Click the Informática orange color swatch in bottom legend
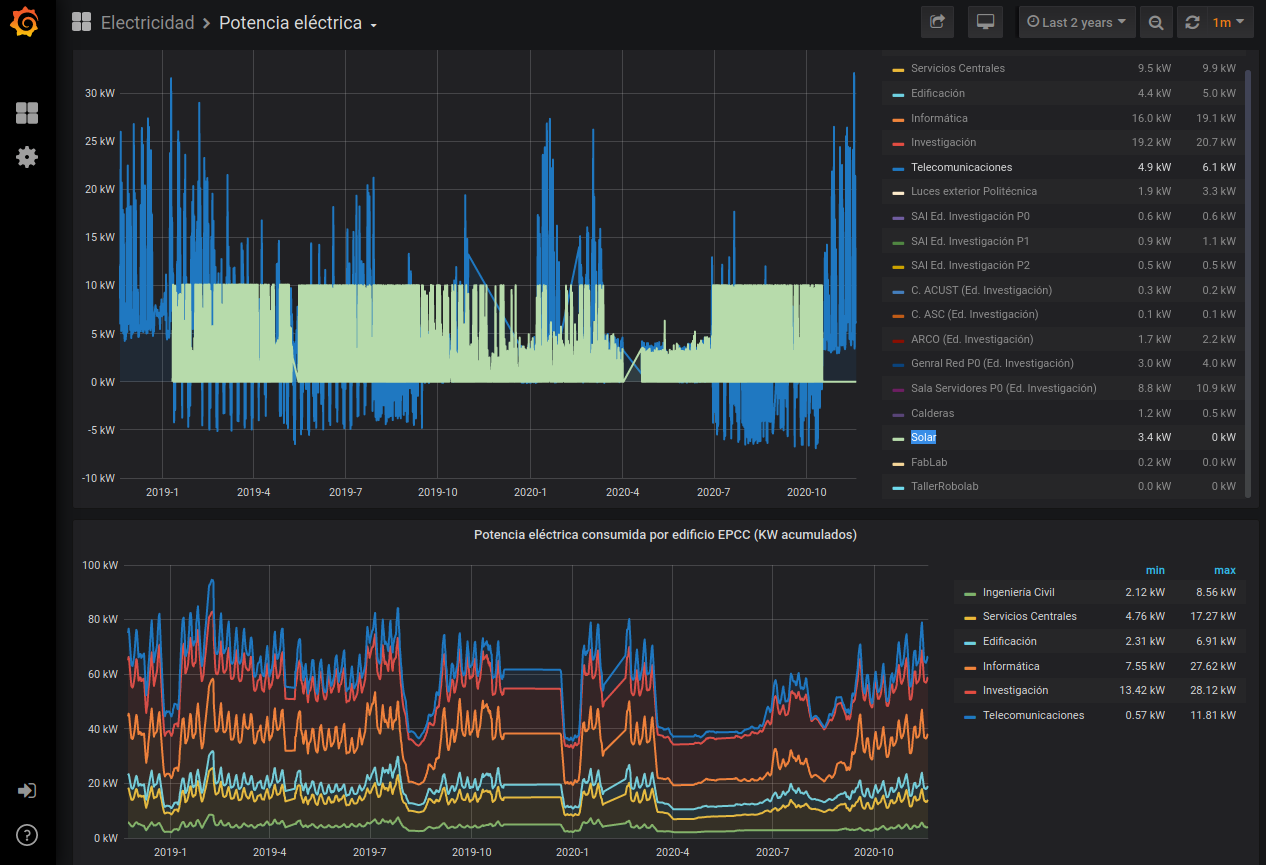The image size is (1266, 865). 969,667
